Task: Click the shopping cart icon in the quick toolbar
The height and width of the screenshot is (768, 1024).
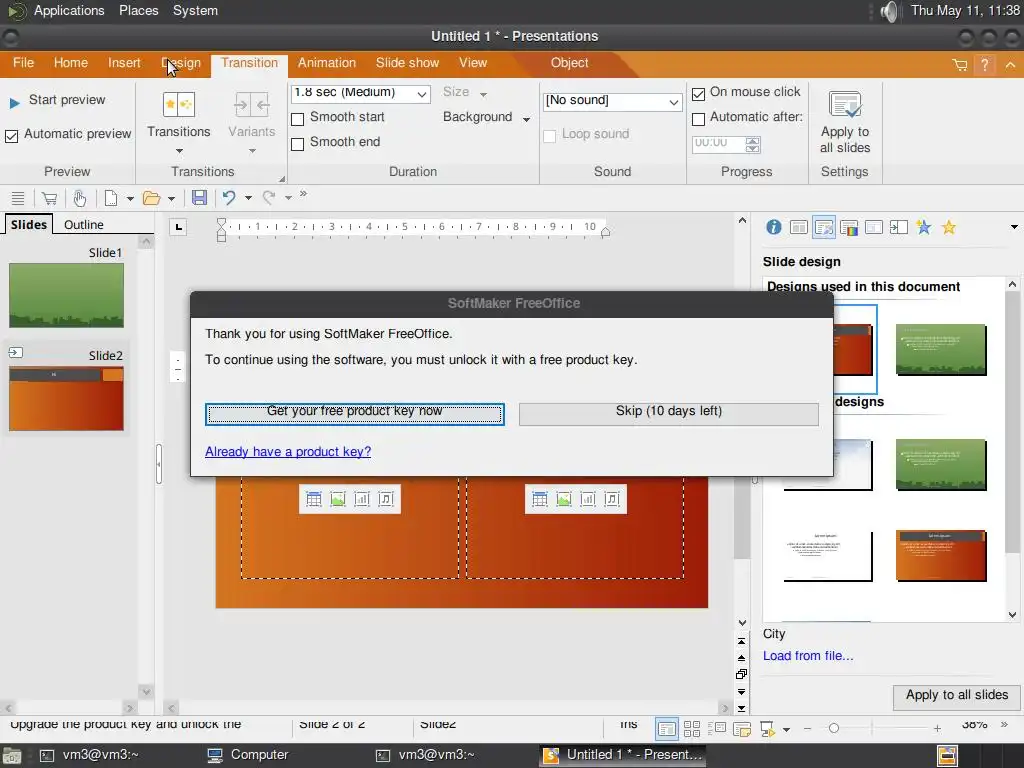Action: pos(49,198)
